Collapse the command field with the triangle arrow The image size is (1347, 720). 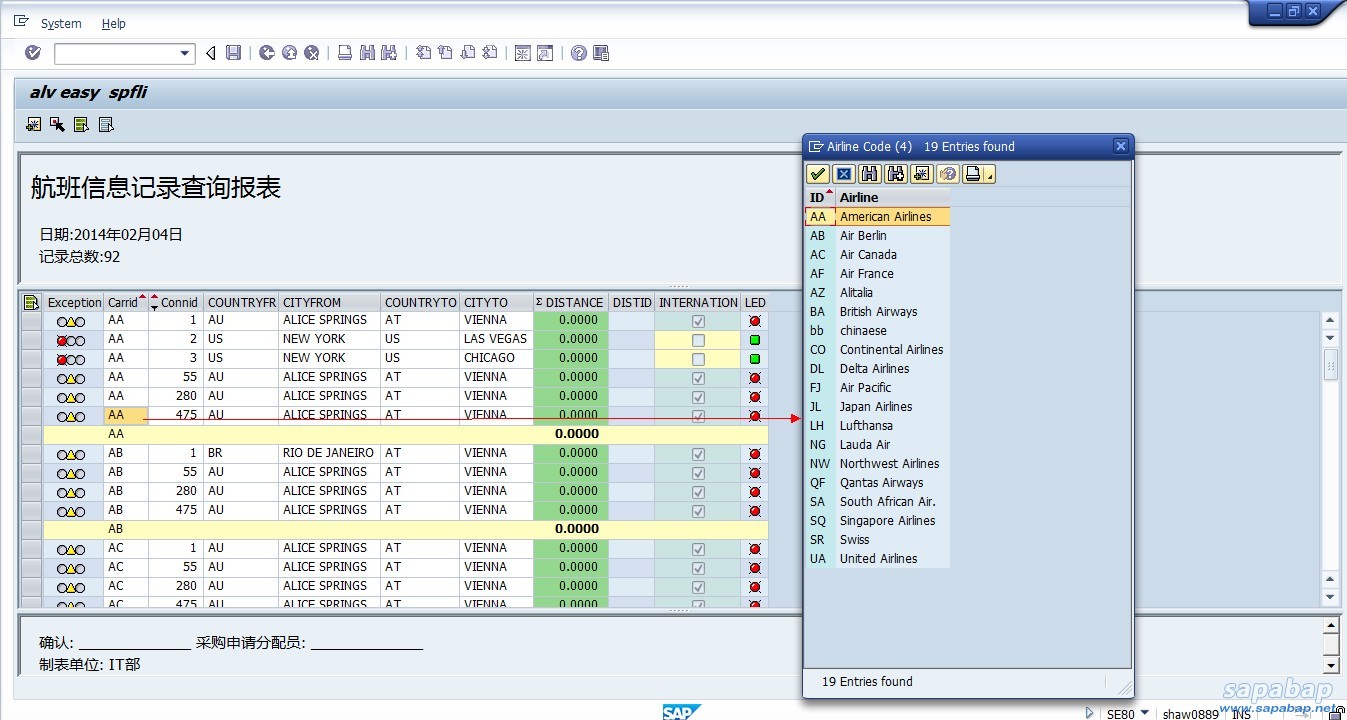coord(210,53)
